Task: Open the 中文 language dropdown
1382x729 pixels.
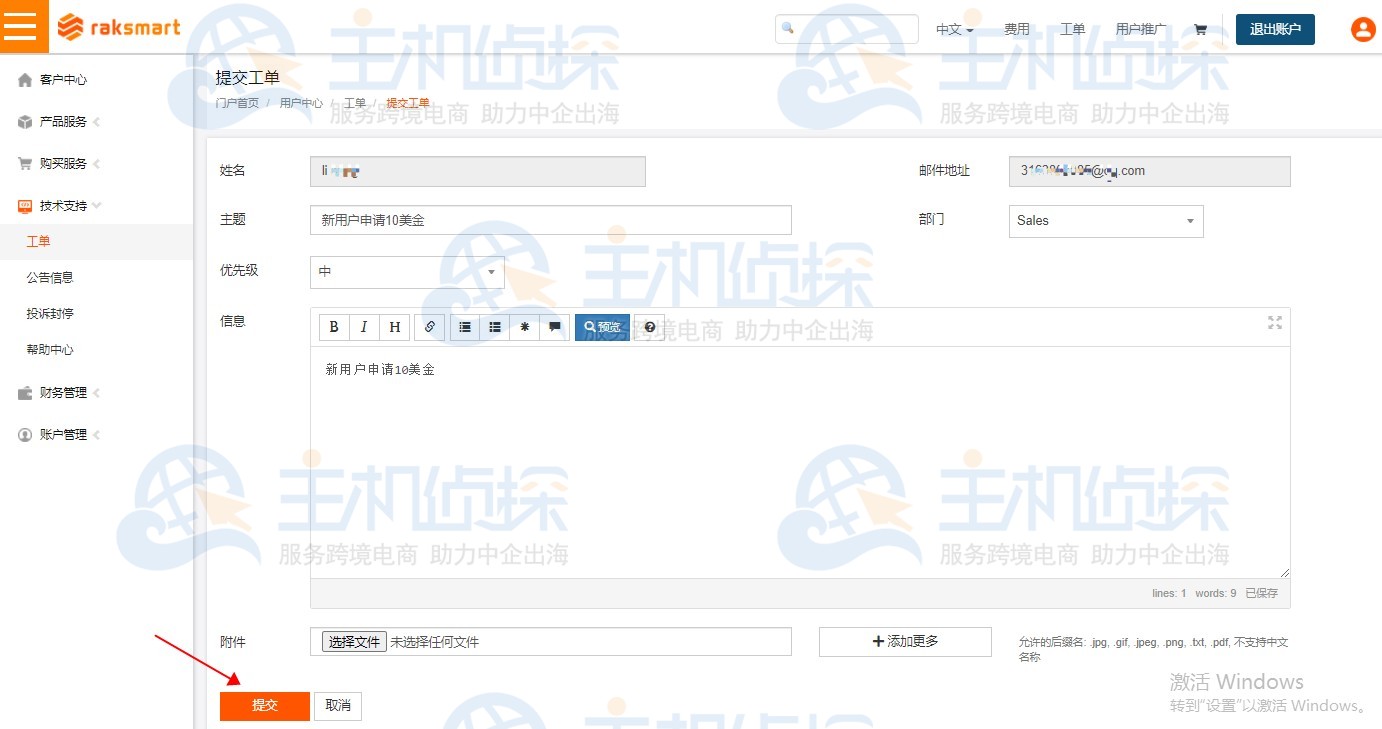Action: [953, 29]
